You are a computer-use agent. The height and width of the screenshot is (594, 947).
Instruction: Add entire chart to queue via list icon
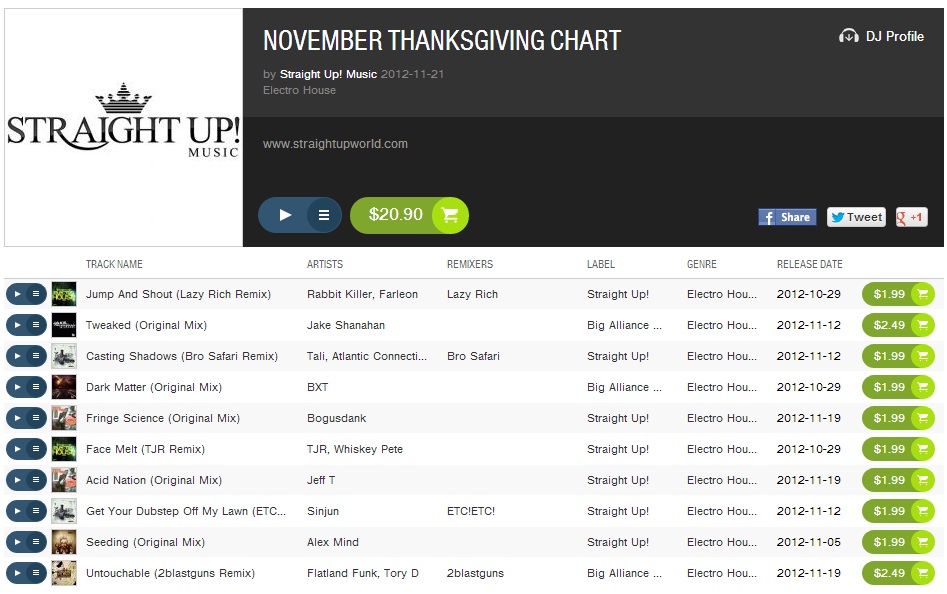(324, 215)
